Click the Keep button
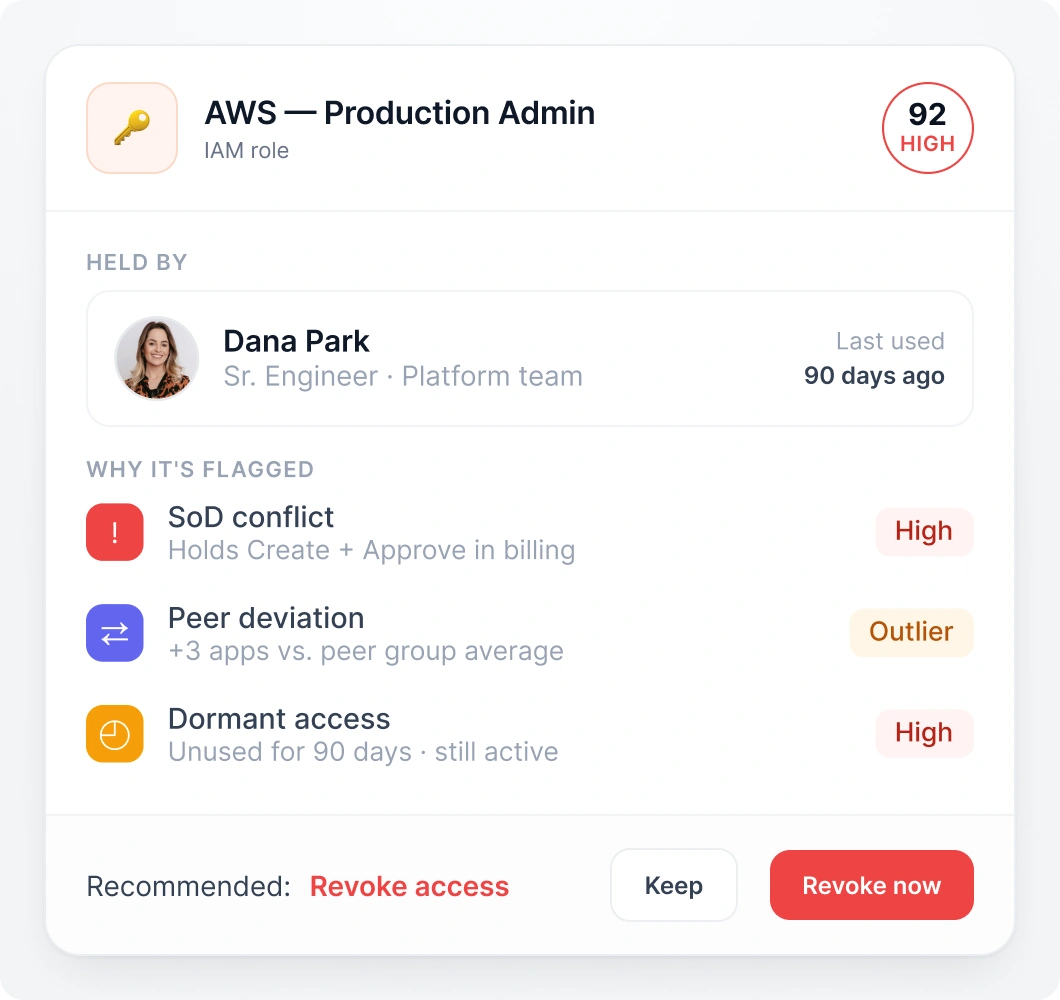 click(674, 885)
